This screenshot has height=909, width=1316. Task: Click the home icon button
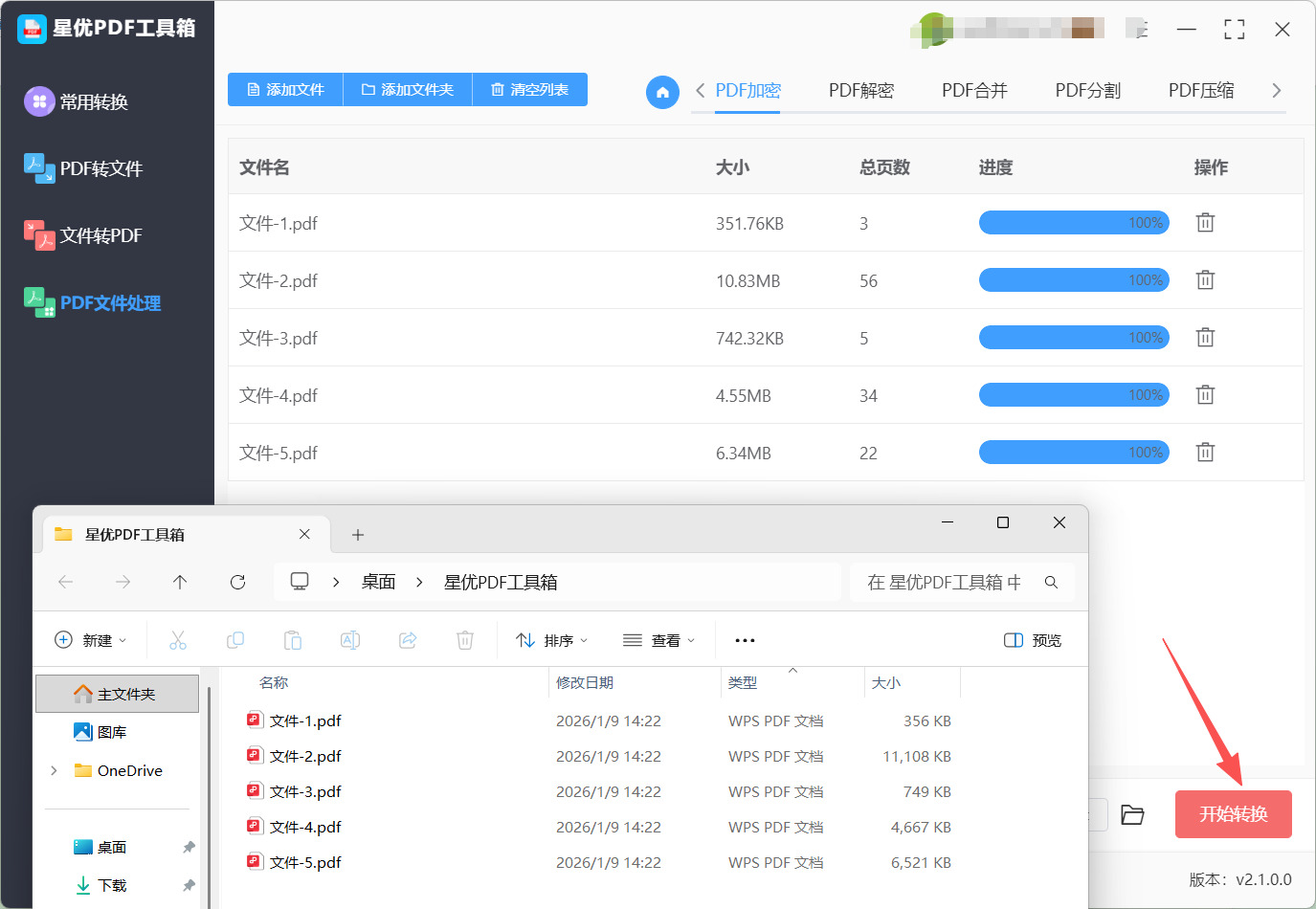pyautogui.click(x=662, y=92)
